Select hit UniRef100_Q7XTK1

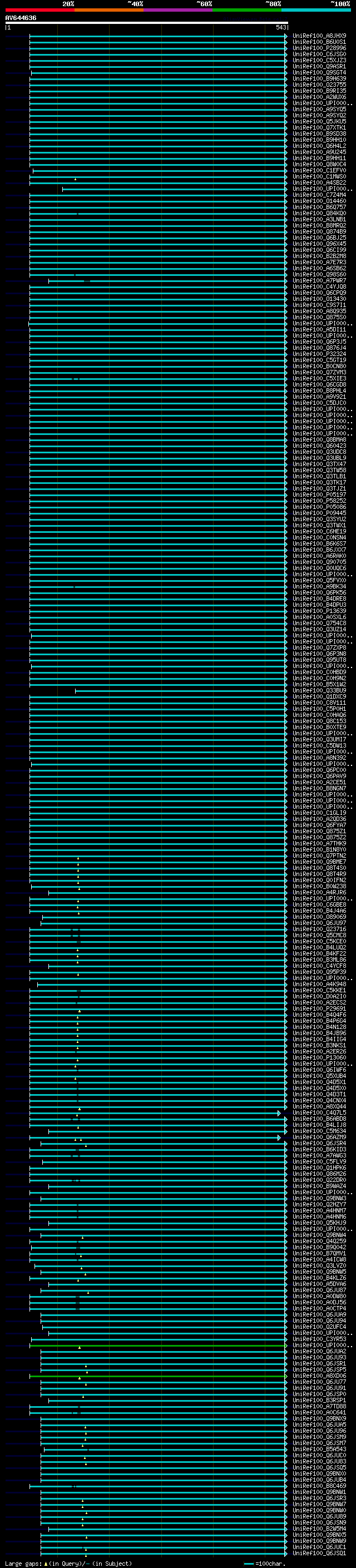(x=319, y=127)
